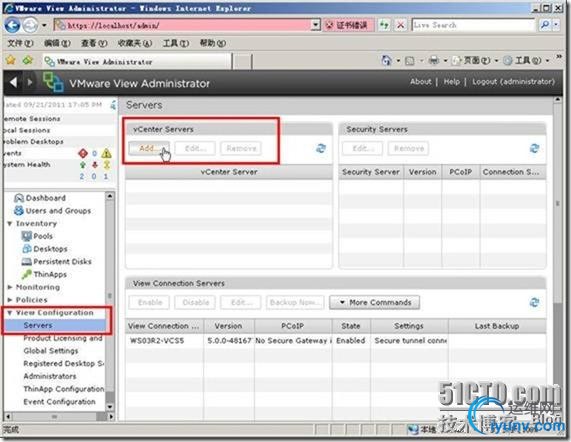The image size is (571, 442).
Task: Click the yellow events warning icon
Action: [x=106, y=153]
